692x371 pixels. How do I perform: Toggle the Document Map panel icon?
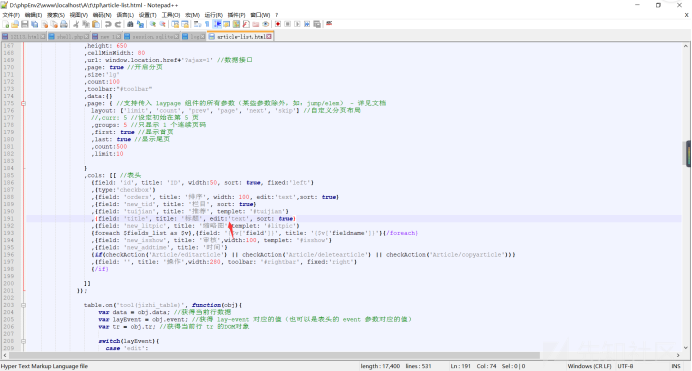coord(236,24)
